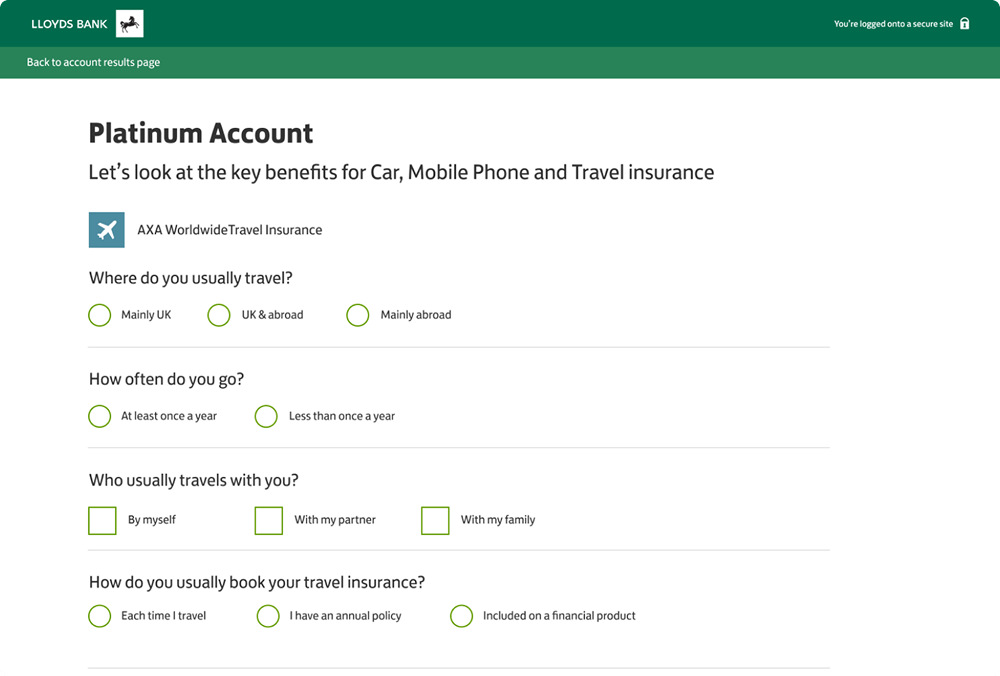Tick the With my partner checkbox
This screenshot has width=1000, height=676.
(x=269, y=520)
